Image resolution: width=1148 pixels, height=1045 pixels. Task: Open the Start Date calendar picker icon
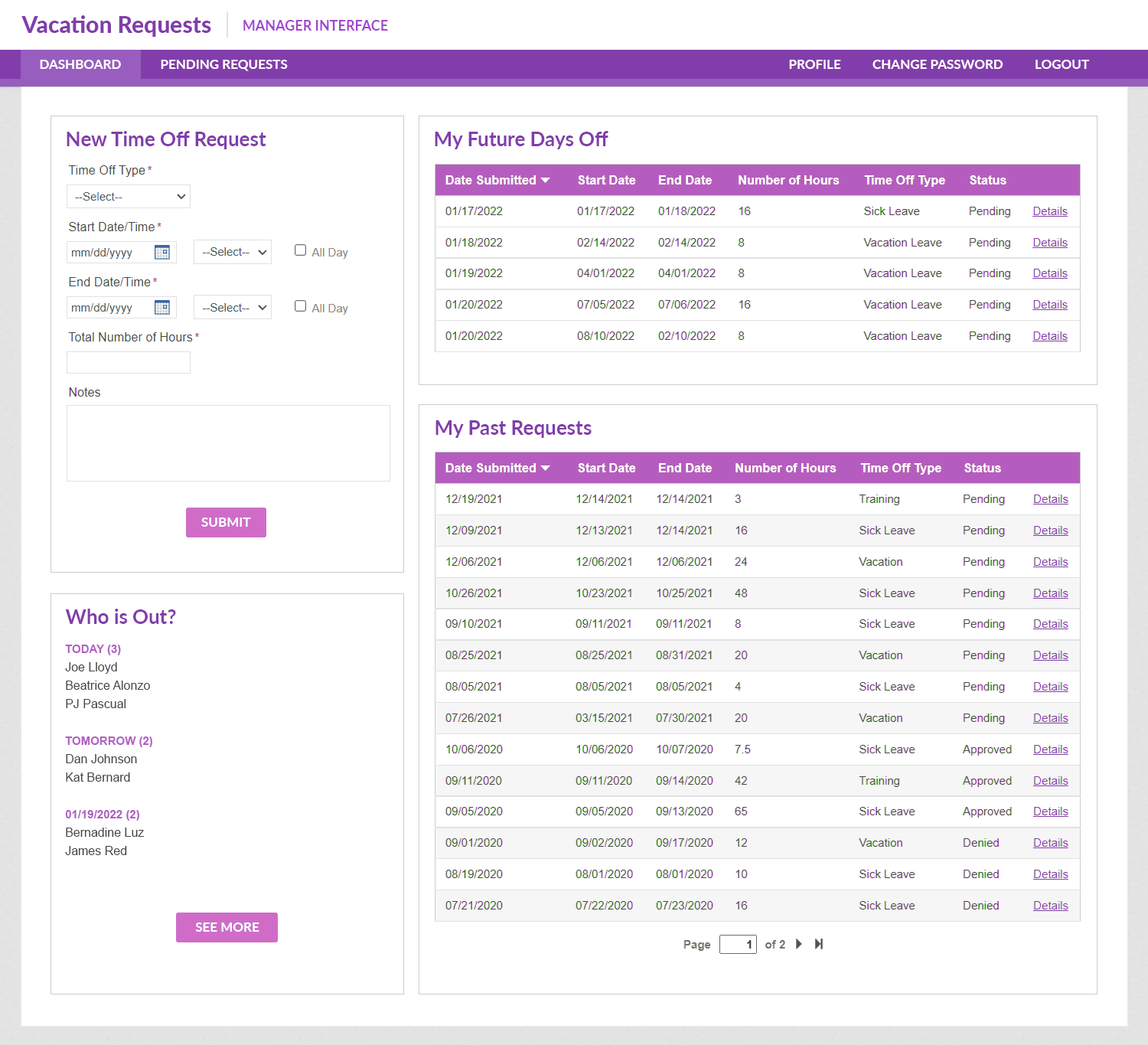pyautogui.click(x=162, y=252)
